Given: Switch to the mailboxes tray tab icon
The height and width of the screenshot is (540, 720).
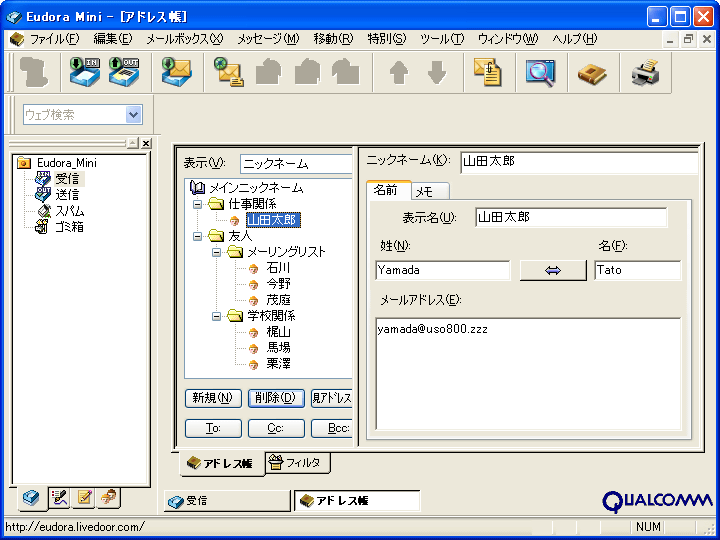Looking at the screenshot, I should pyautogui.click(x=31, y=498).
